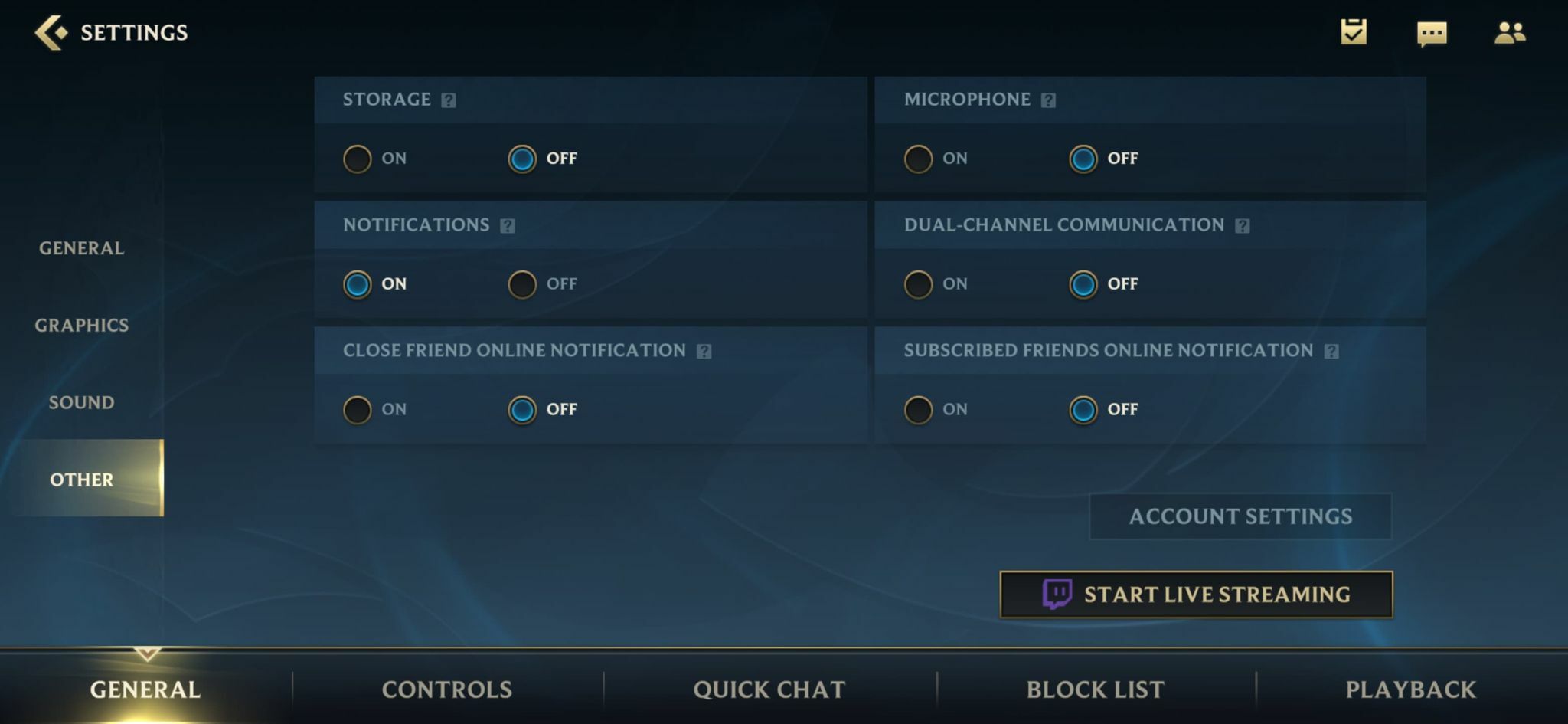The height and width of the screenshot is (724, 1568).
Task: Turn Storage ON
Action: 358,159
